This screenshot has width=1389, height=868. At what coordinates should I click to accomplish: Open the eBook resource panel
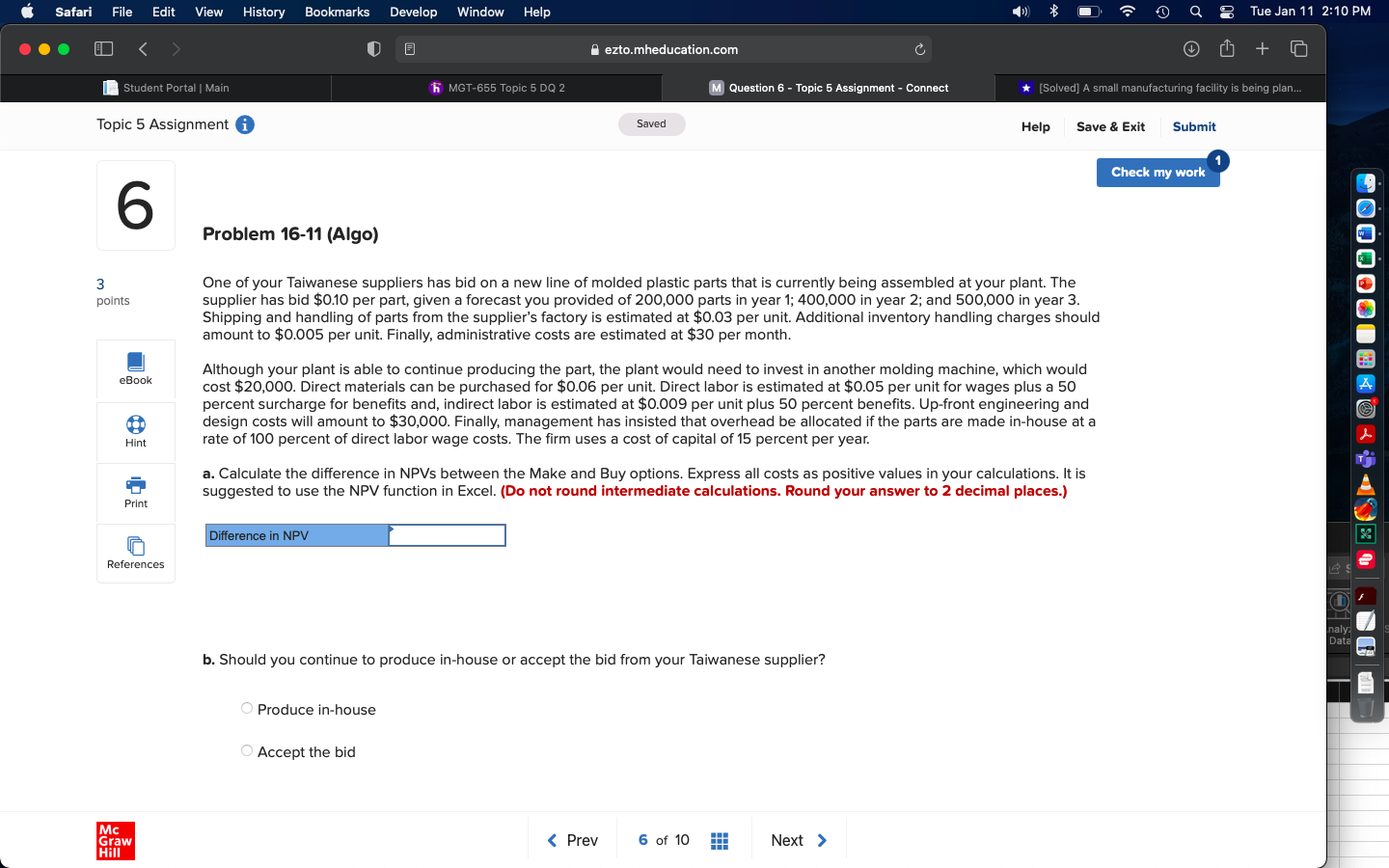tap(135, 370)
